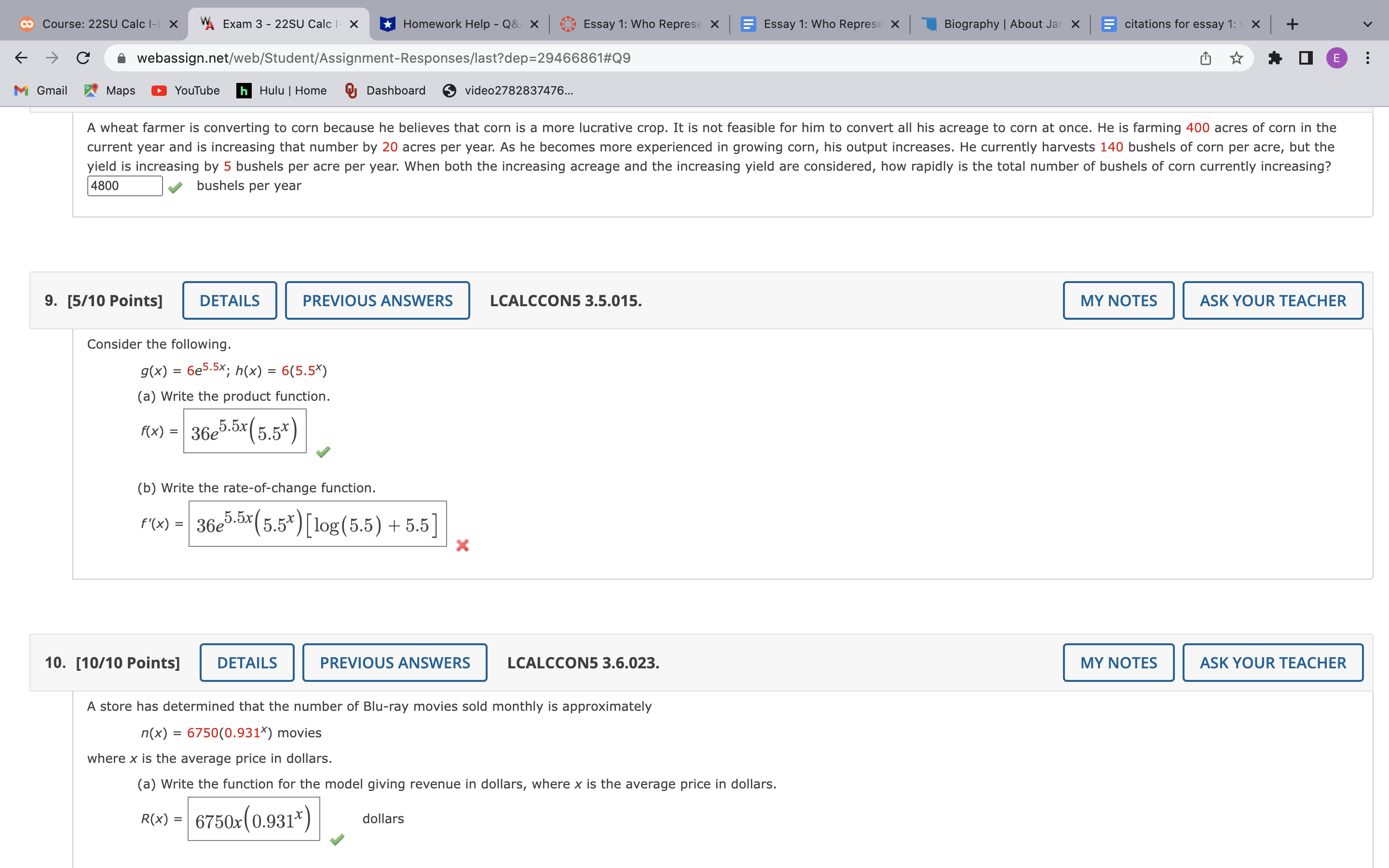Click the Chrome profile avatar circle

coord(1336,57)
